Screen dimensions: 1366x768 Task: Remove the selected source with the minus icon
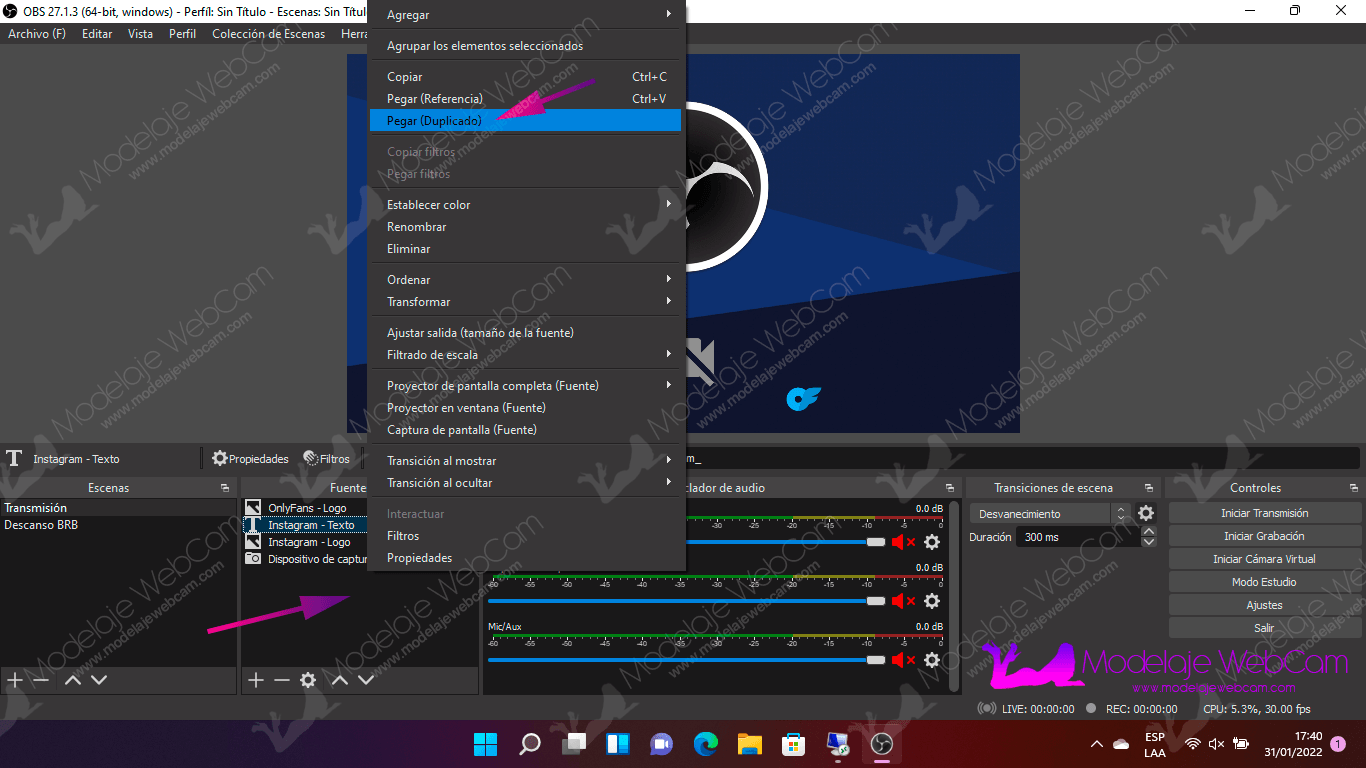coord(282,680)
